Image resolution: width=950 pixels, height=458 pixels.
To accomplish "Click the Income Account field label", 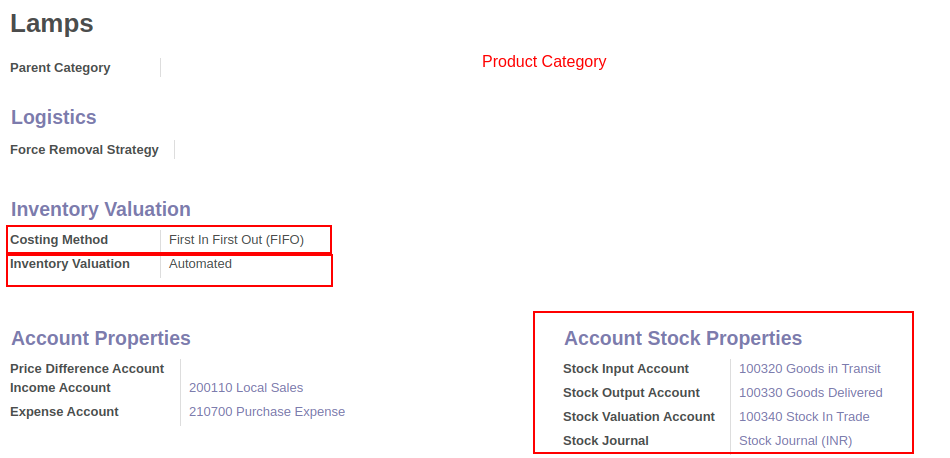I will 61,388.
